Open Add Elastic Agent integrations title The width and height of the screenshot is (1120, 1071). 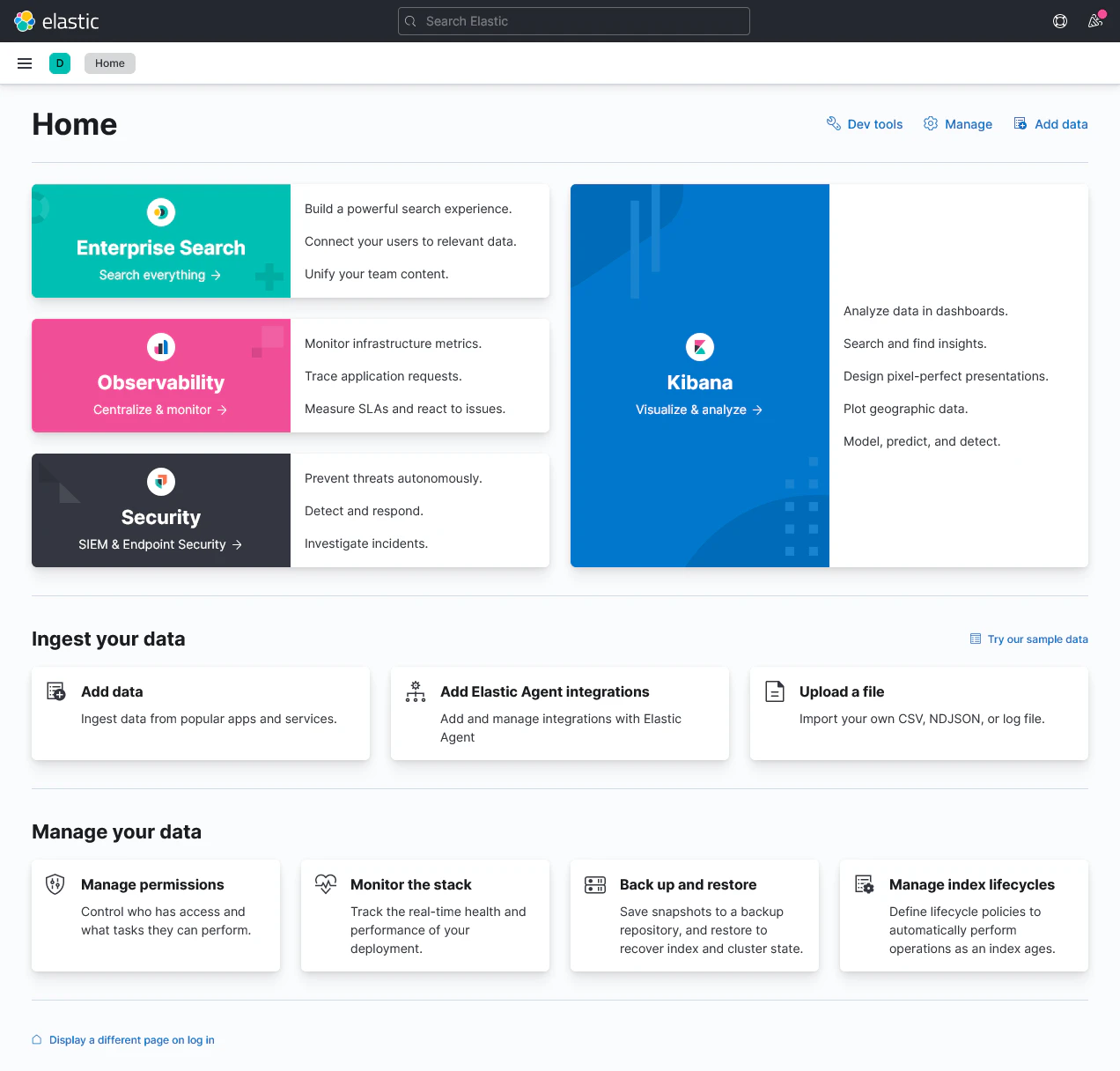pos(545,691)
